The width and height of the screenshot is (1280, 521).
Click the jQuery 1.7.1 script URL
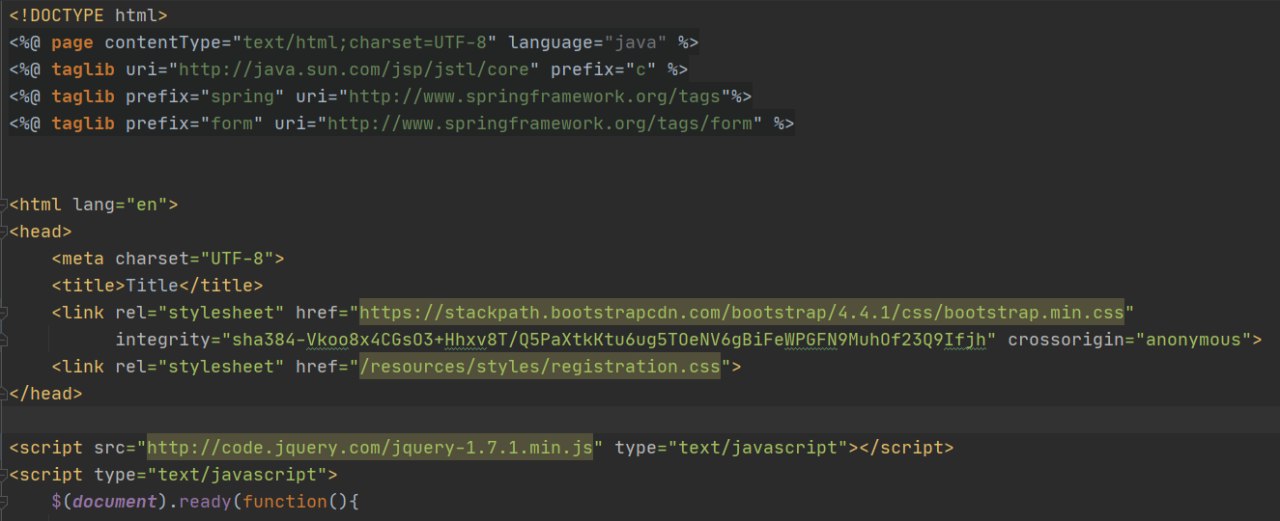pyautogui.click(x=370, y=447)
